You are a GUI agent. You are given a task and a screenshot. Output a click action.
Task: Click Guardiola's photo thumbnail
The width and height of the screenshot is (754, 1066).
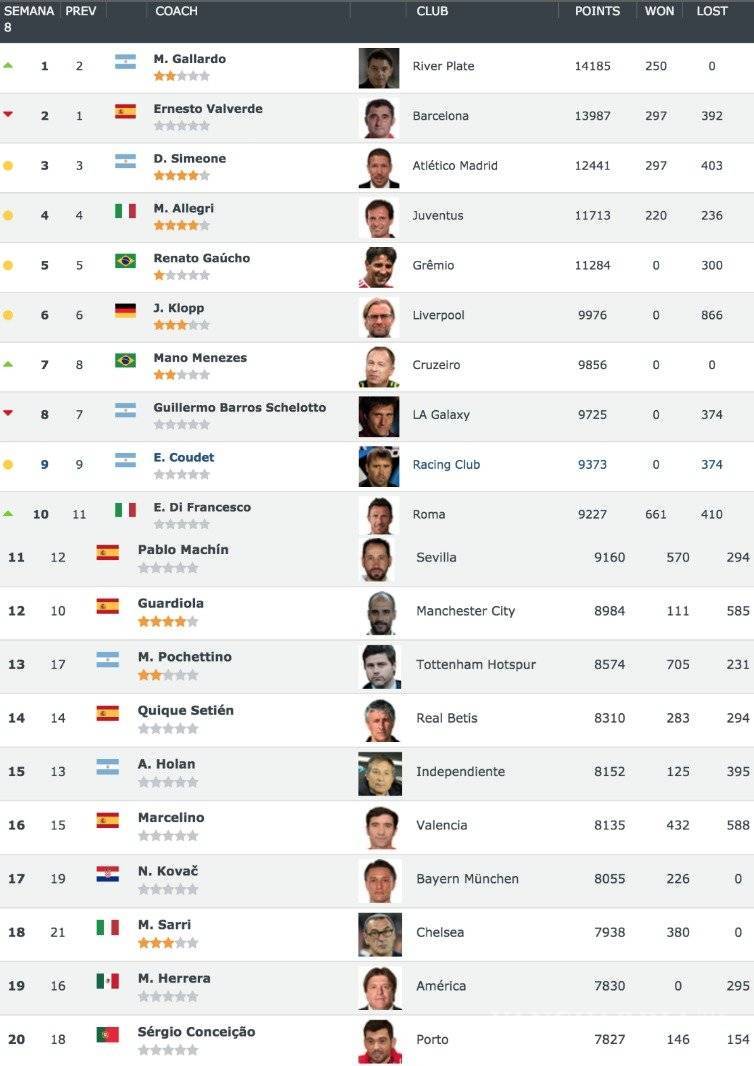[378, 611]
